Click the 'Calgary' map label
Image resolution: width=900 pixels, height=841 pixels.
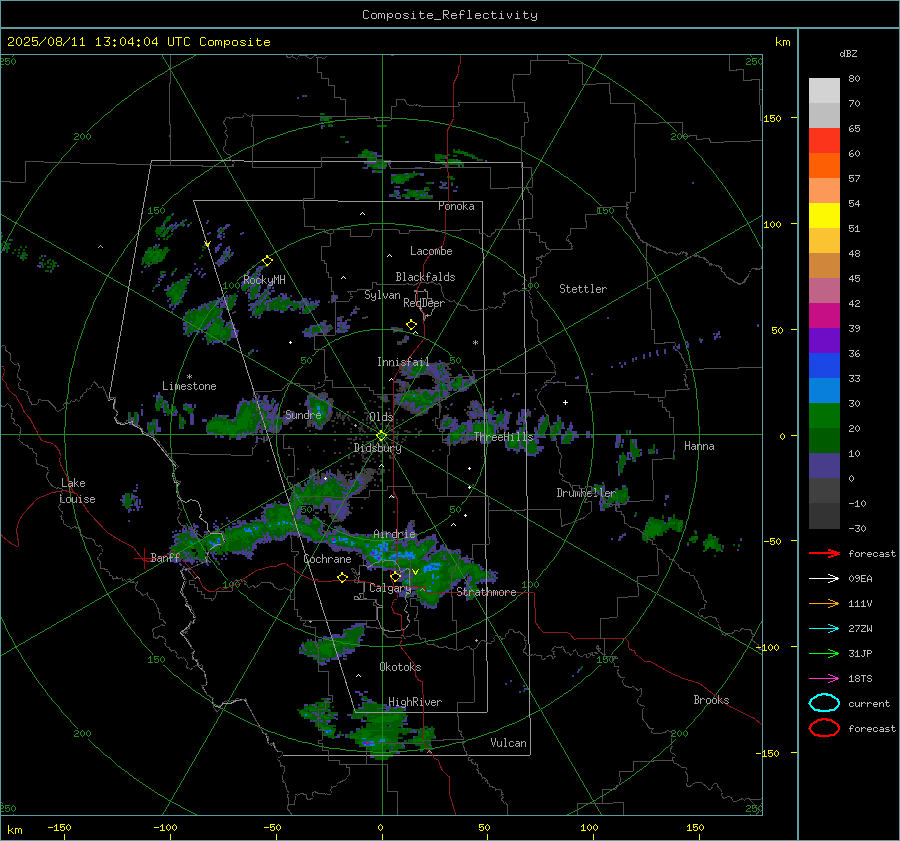[x=390, y=588]
